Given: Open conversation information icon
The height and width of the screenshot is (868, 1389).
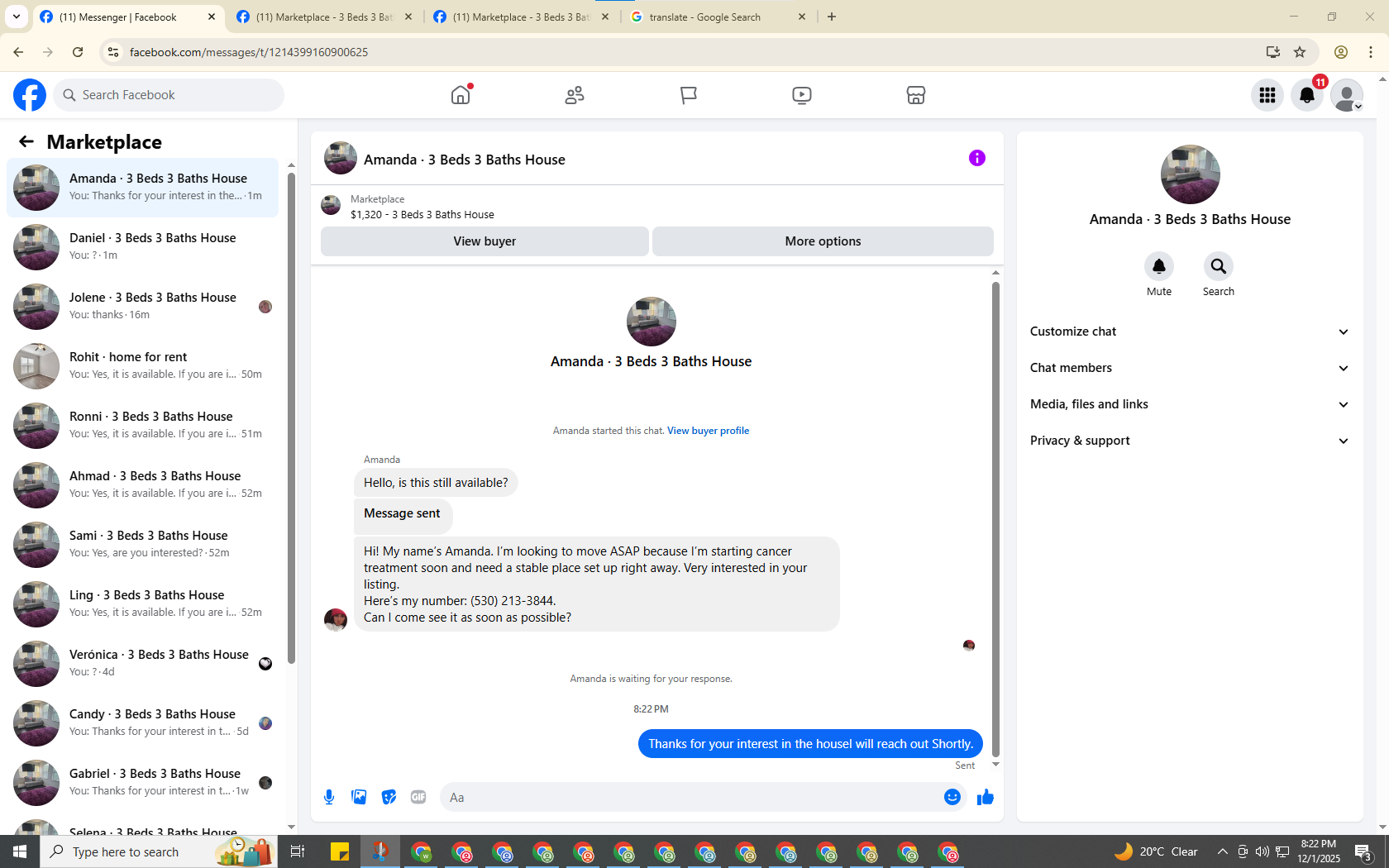Looking at the screenshot, I should [x=977, y=158].
